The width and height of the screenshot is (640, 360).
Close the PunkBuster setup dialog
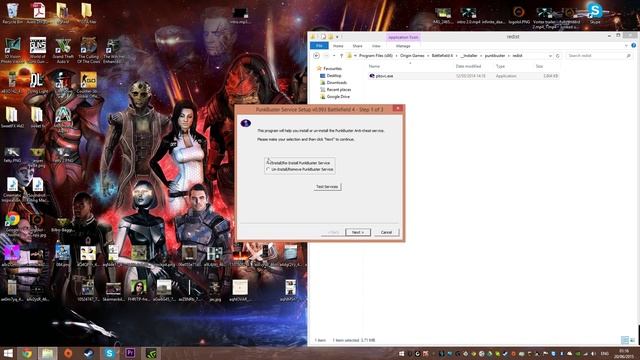[398, 108]
